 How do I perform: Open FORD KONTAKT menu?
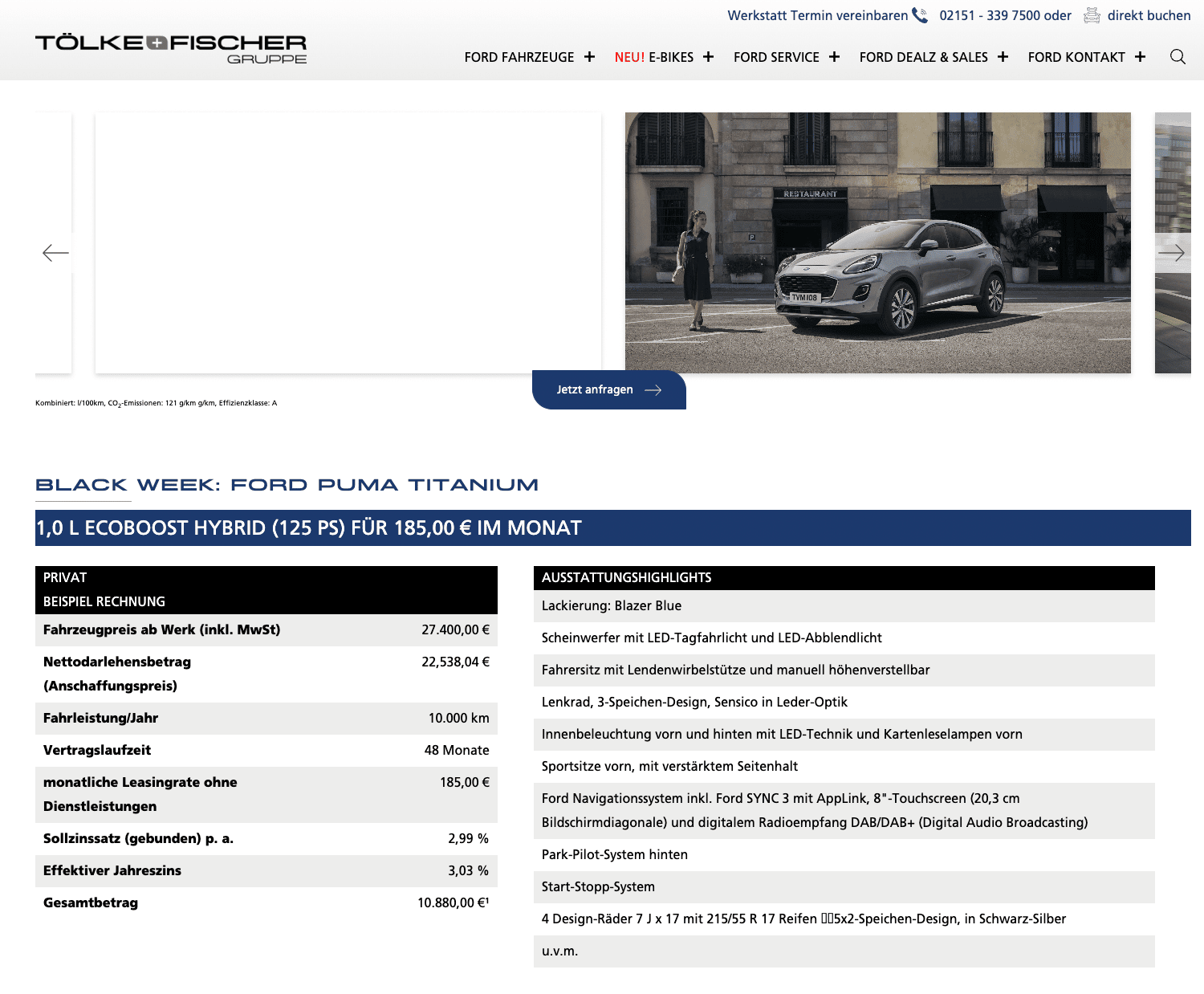[1076, 57]
